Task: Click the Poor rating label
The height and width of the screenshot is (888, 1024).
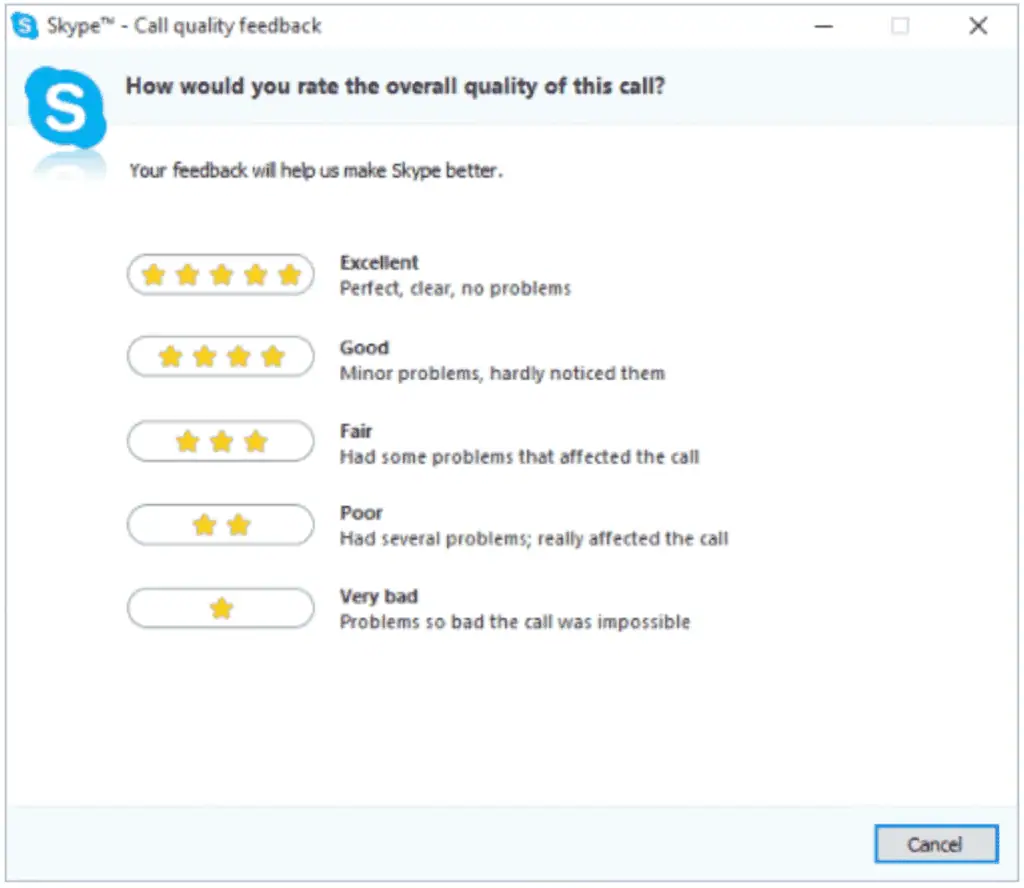Action: 361,513
